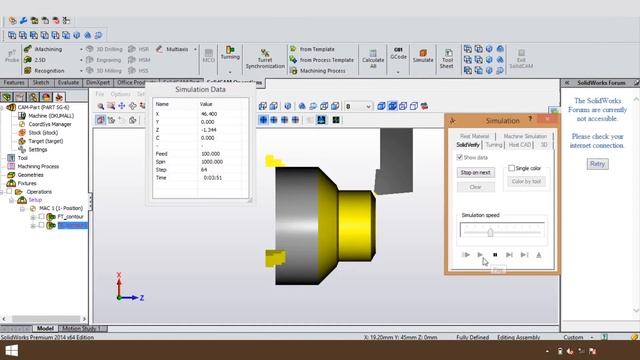Viewport: 640px width, 360px height.
Task: Open the Host CAD simulation tab
Action: pyautogui.click(x=520, y=145)
